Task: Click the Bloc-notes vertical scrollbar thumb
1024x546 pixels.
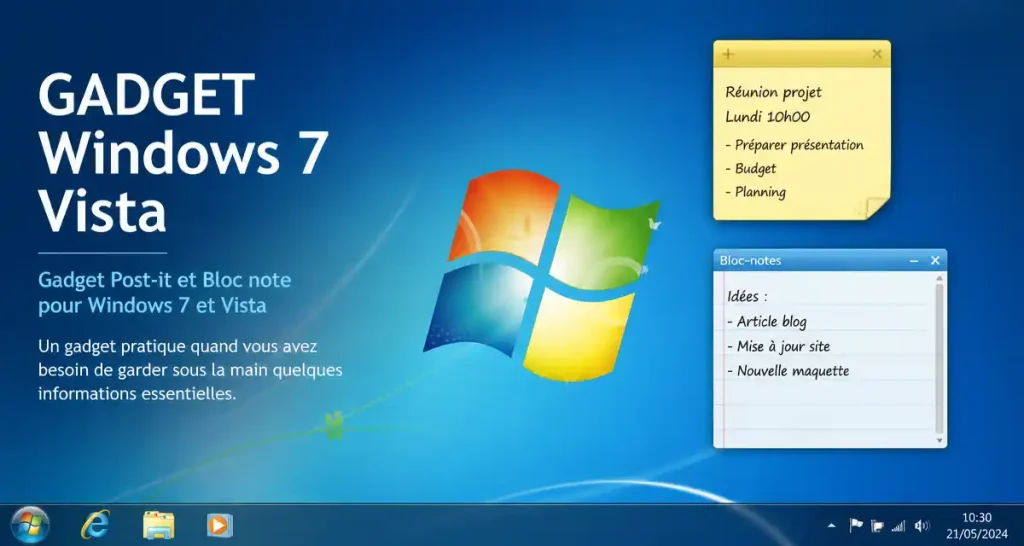Action: click(940, 358)
